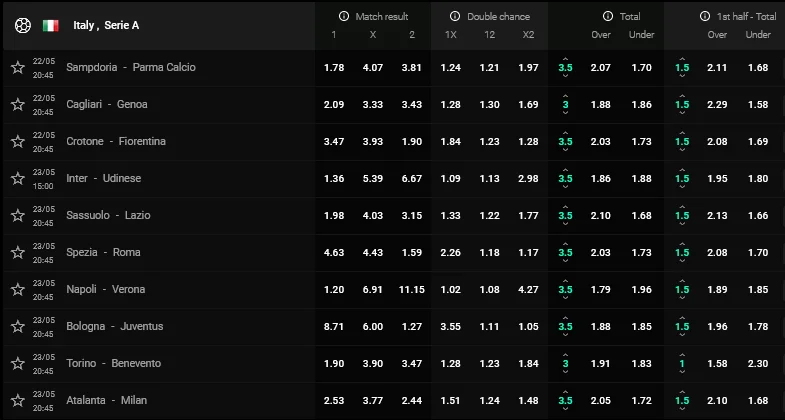Viewport: 785px width, 420px height.
Task: Click the info icon beside Total
Action: click(607, 17)
